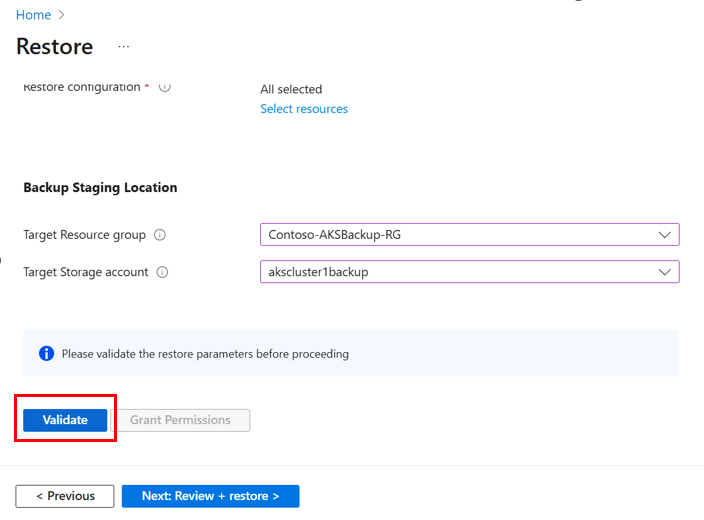Viewport: 704px width, 520px height.
Task: Expand the Target Resource group dropdown arrow
Action: [665, 235]
